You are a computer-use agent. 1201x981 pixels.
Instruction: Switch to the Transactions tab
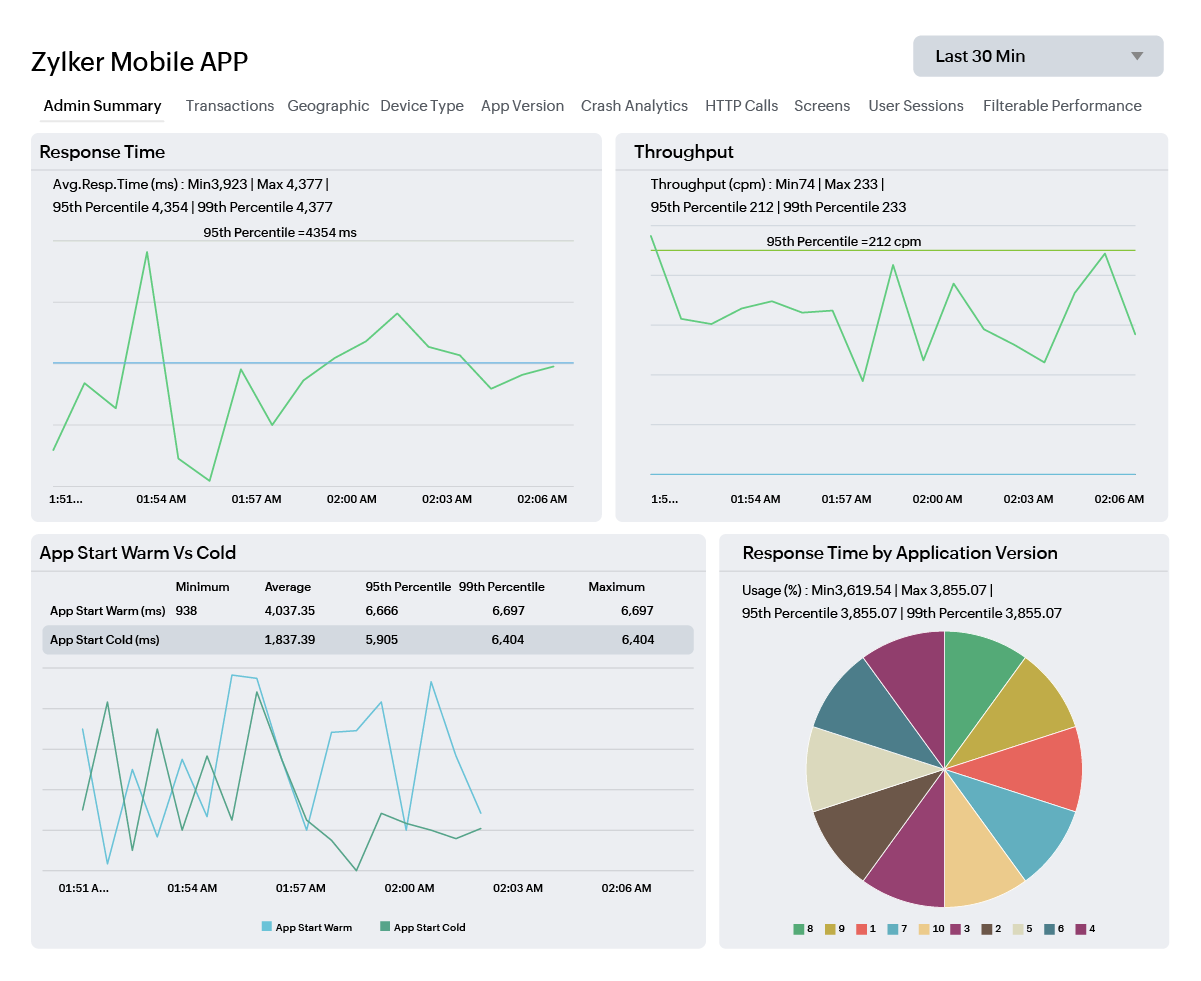[x=230, y=106]
